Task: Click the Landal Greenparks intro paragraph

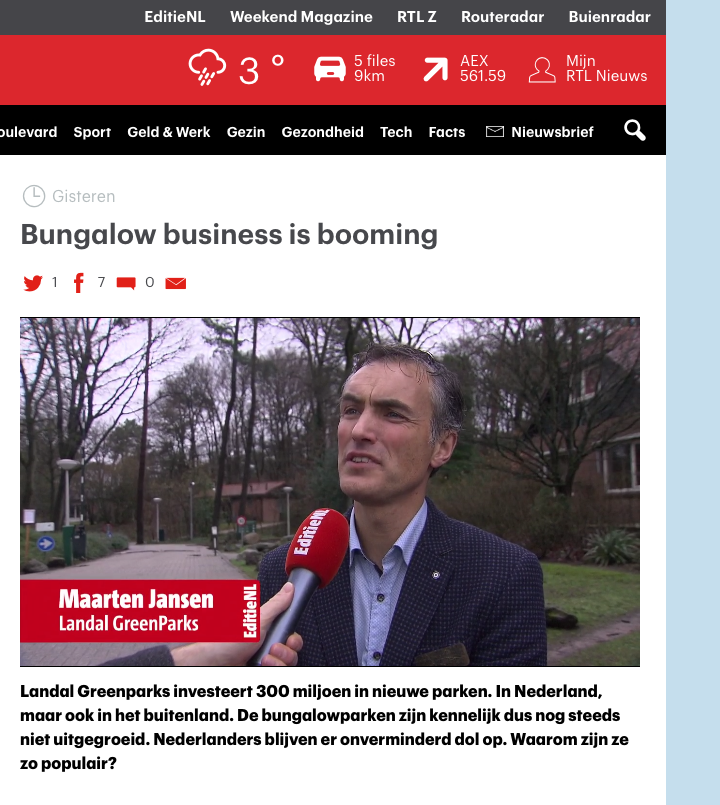Action: point(325,727)
